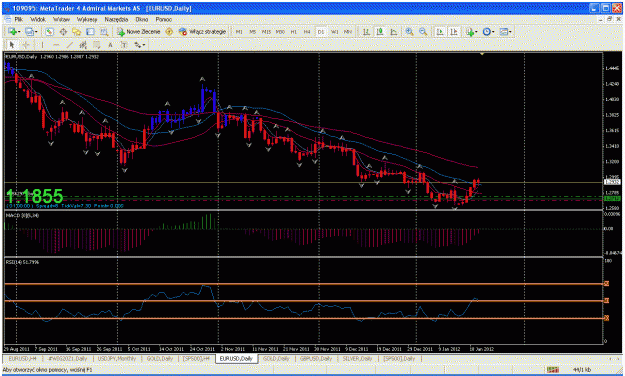Viewport: 625px width, 376px height.
Task: Select the equidistant channel tool
Action: coord(83,45)
